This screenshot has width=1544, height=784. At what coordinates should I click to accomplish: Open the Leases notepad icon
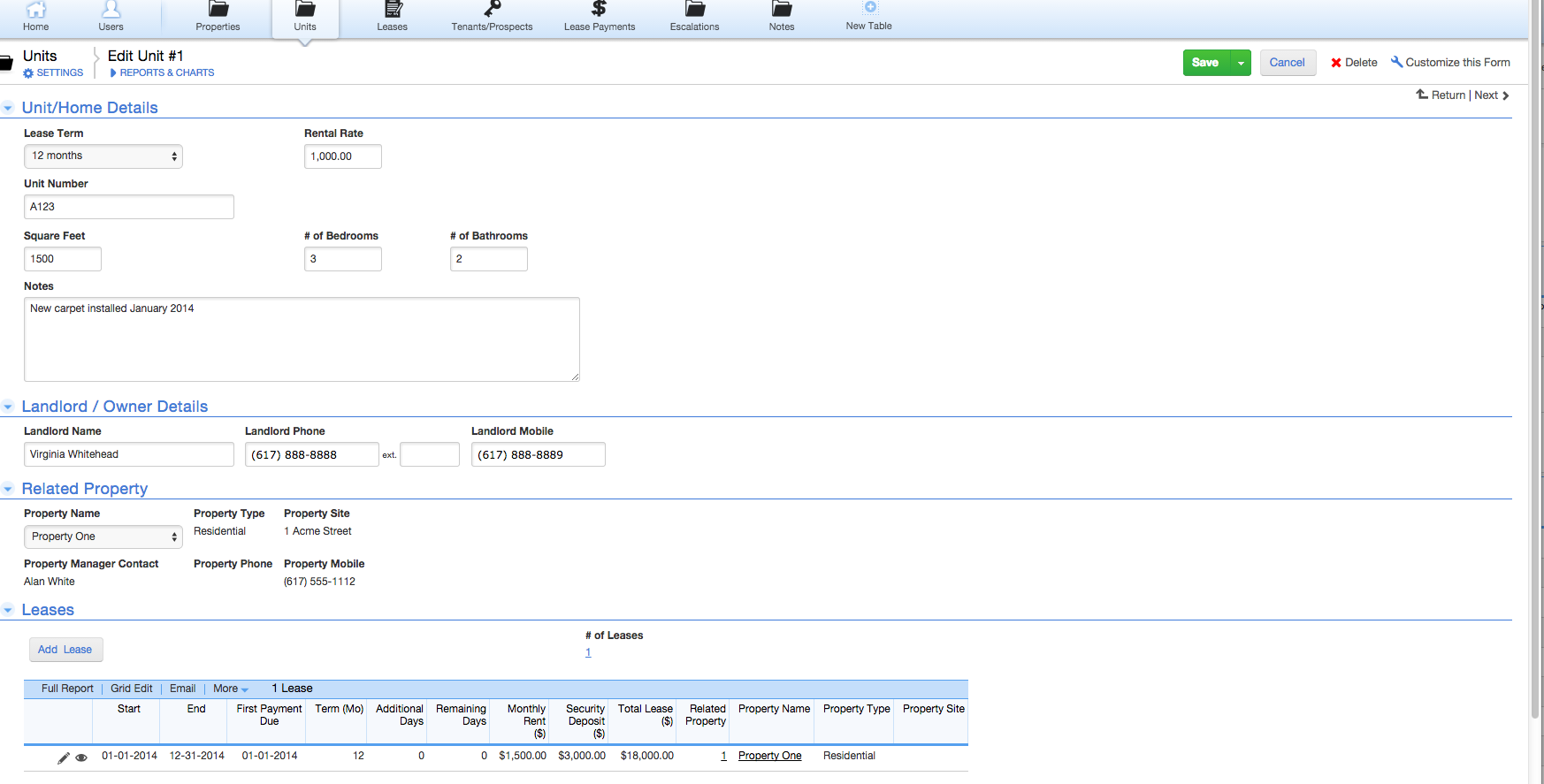tap(393, 10)
